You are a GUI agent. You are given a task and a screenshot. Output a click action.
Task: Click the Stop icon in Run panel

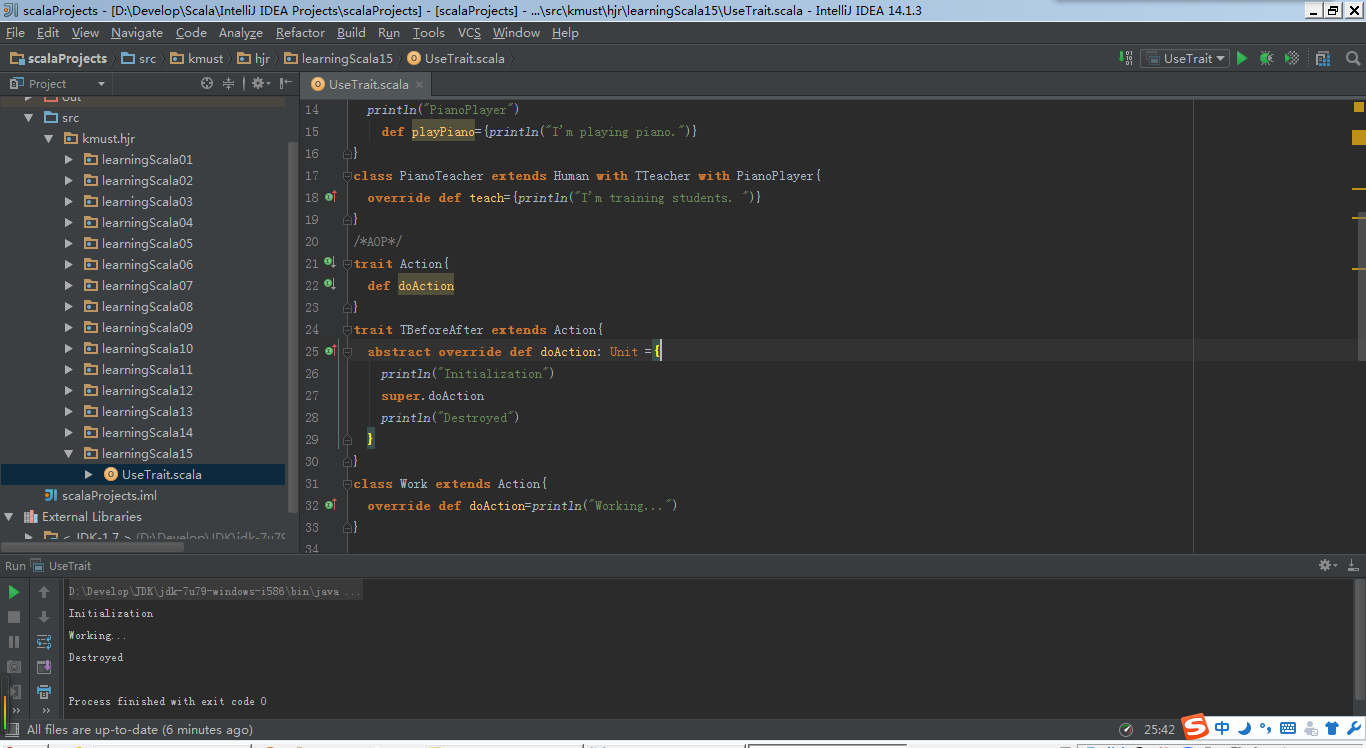pos(14,617)
